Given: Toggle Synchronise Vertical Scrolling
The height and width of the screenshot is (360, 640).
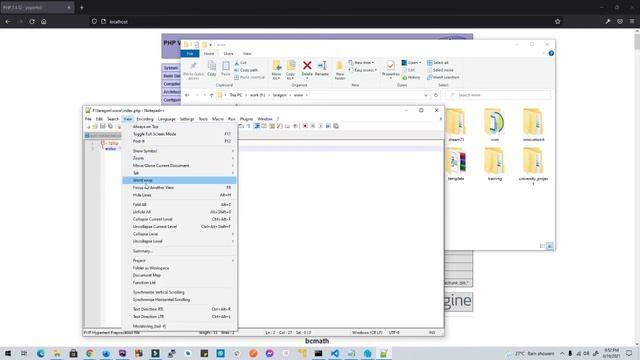Looking at the screenshot, I should tap(179, 292).
